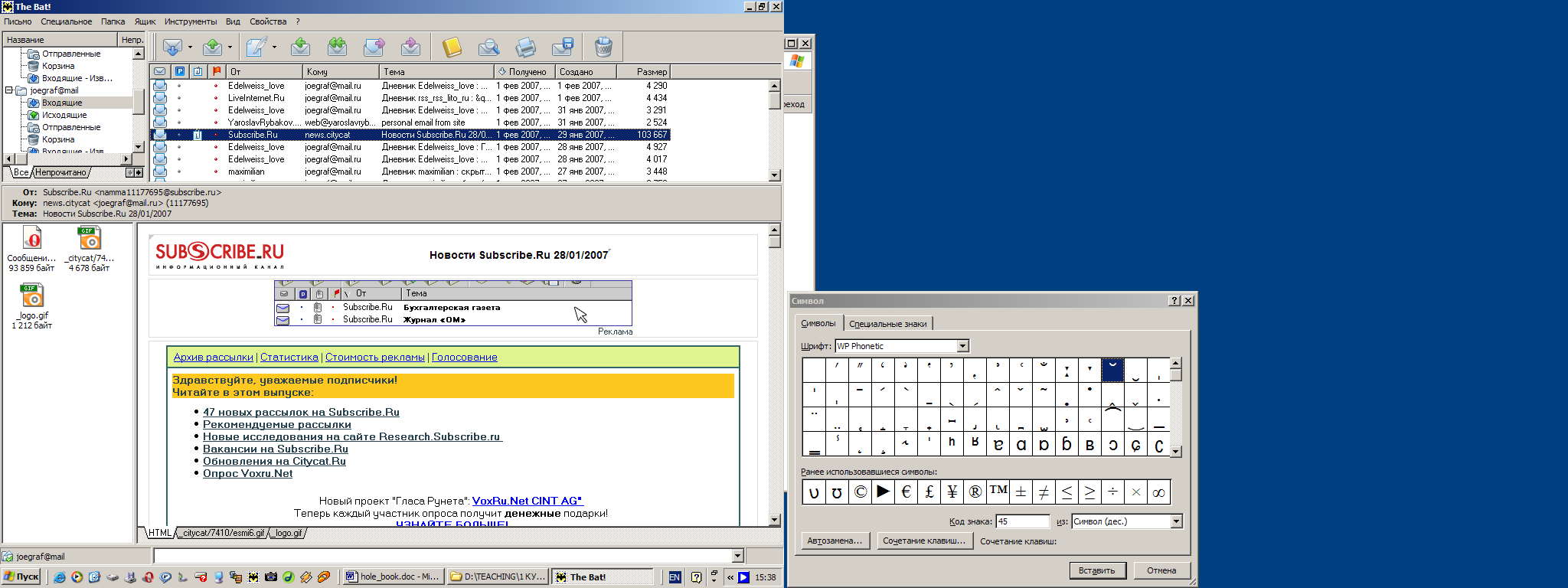Screen dimensions: 1568x588
Task: Click the Reply toolbar icon
Action: point(300,47)
